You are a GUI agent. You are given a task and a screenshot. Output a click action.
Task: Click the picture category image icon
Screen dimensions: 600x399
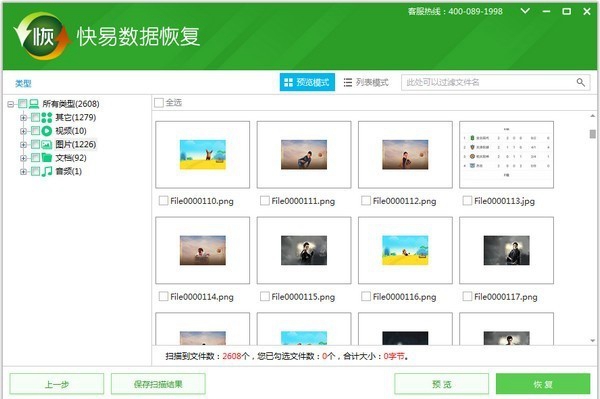click(x=47, y=144)
